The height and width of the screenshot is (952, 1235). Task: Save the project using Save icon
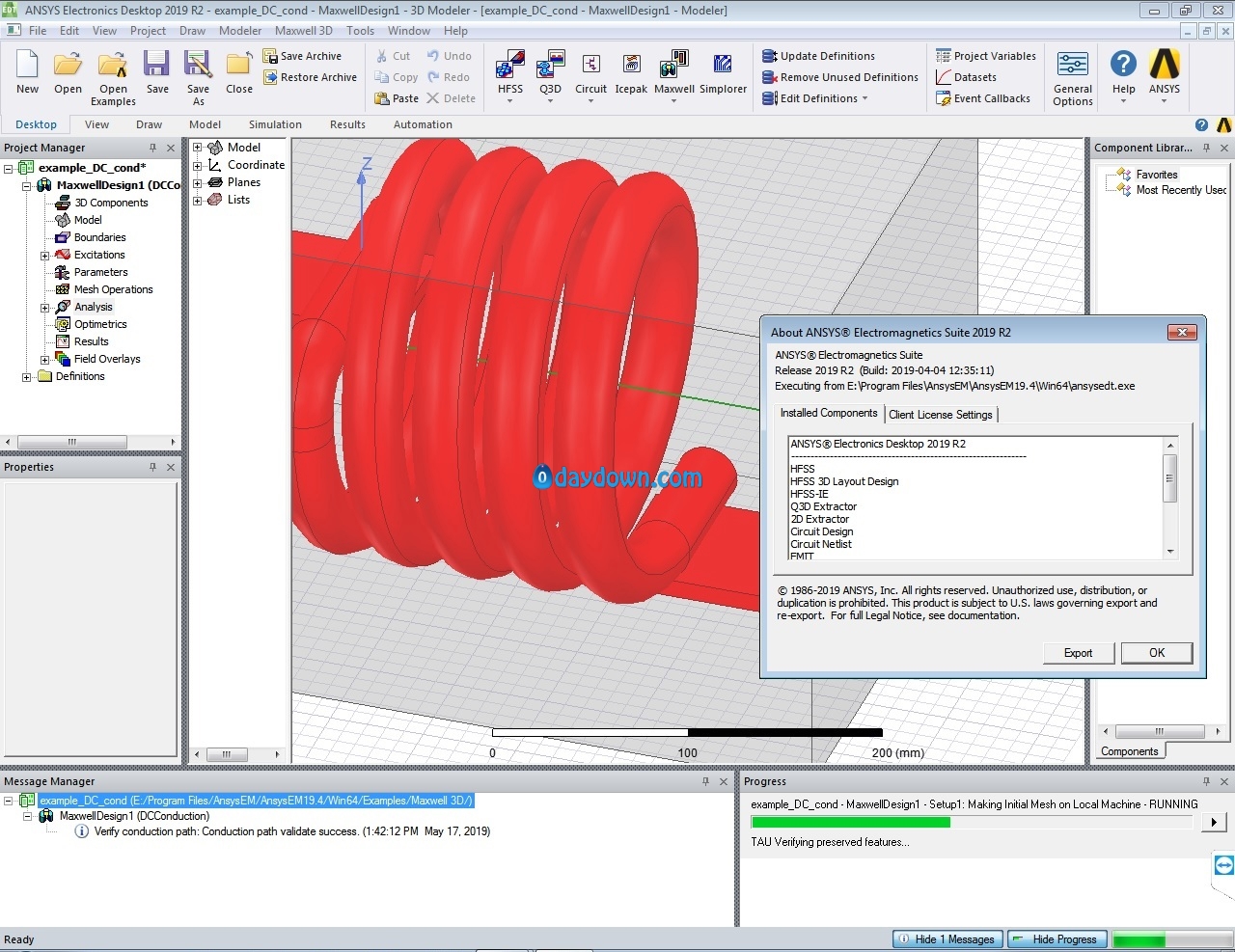pyautogui.click(x=157, y=66)
